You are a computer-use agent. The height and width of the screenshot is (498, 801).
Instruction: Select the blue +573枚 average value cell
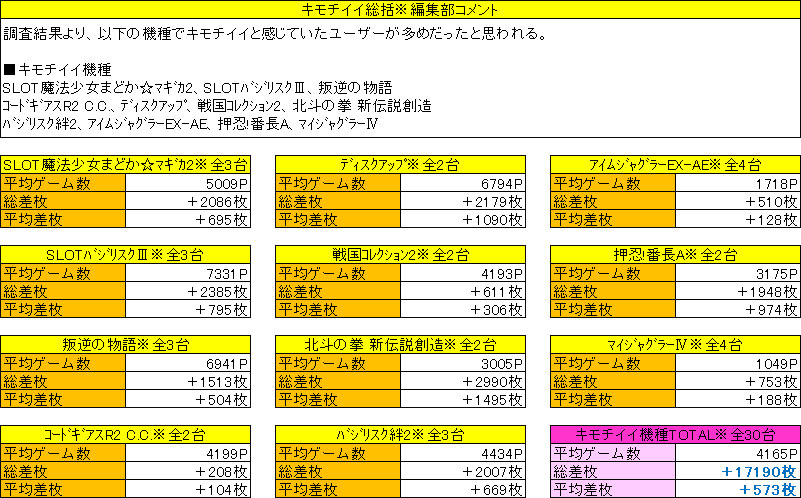coord(737,489)
